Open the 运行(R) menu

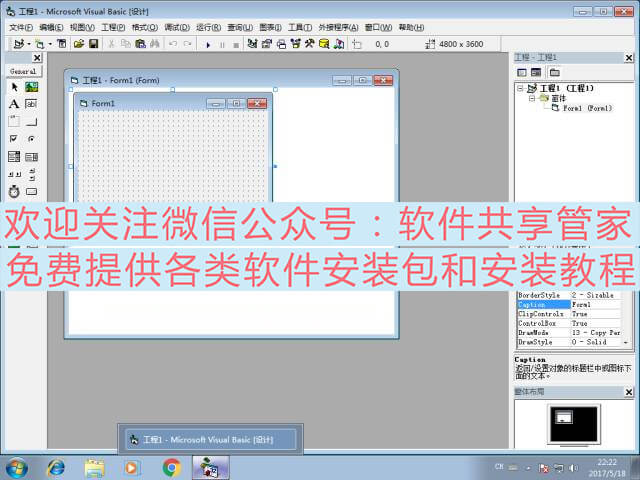click(x=209, y=27)
